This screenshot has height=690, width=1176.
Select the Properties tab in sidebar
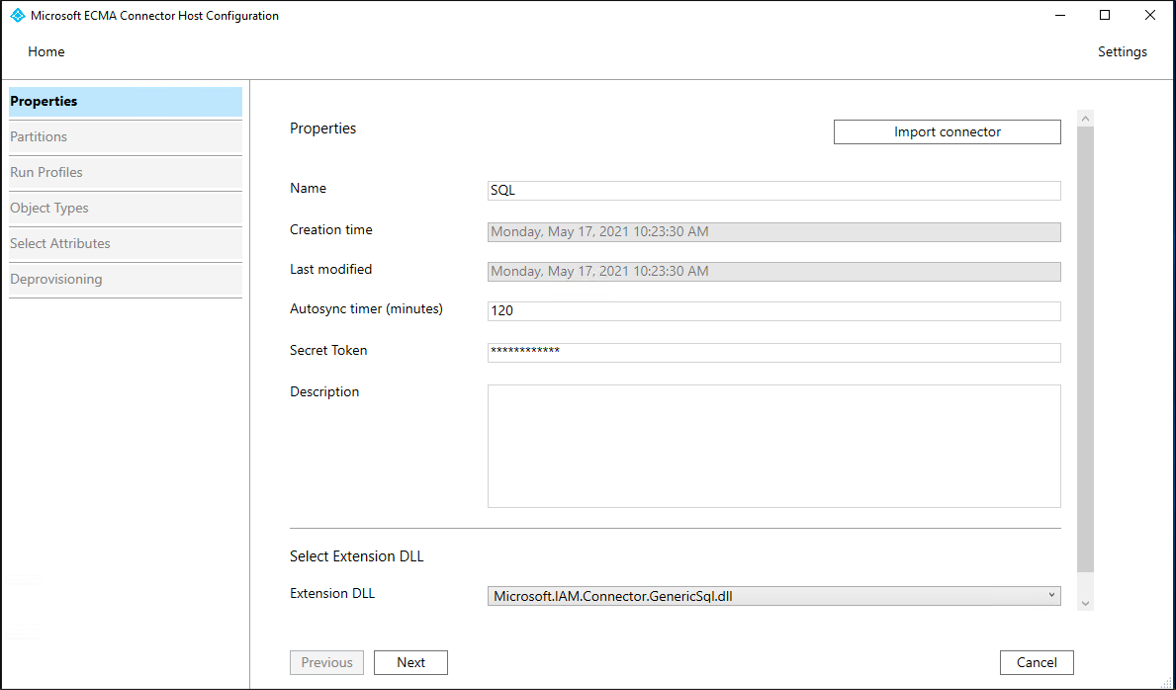pyautogui.click(x=125, y=101)
